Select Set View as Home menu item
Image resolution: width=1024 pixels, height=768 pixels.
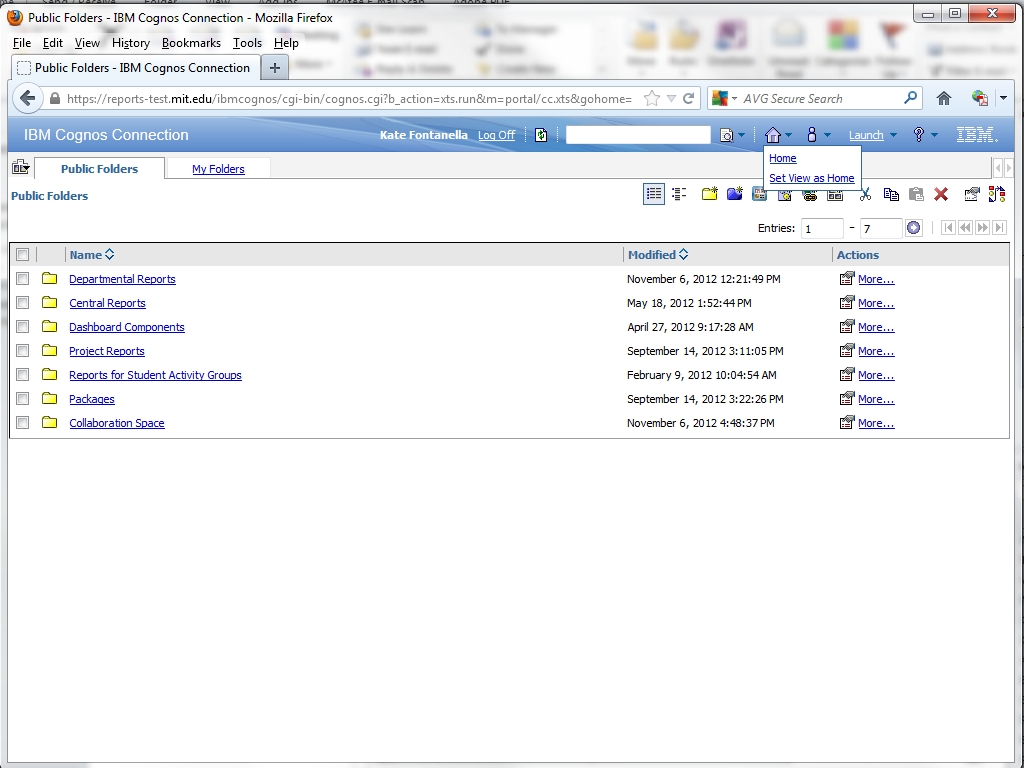(x=811, y=178)
